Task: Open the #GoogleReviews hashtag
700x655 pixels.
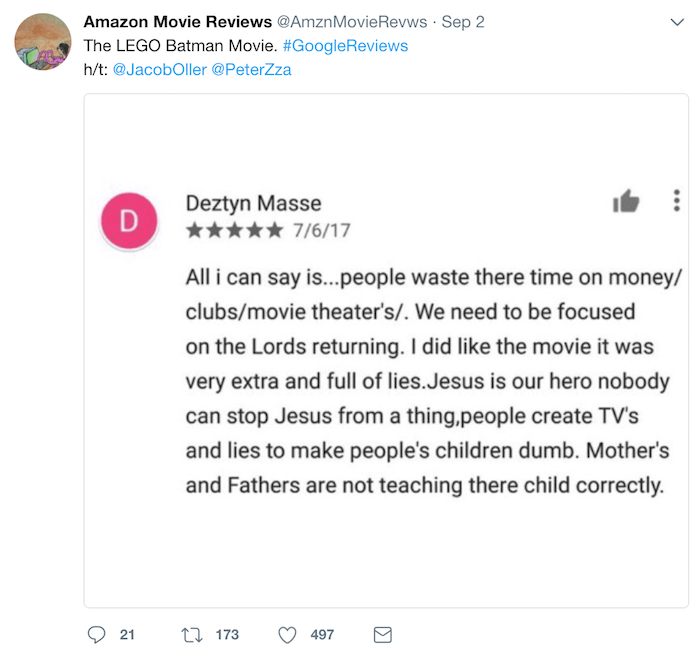Action: pyautogui.click(x=345, y=46)
